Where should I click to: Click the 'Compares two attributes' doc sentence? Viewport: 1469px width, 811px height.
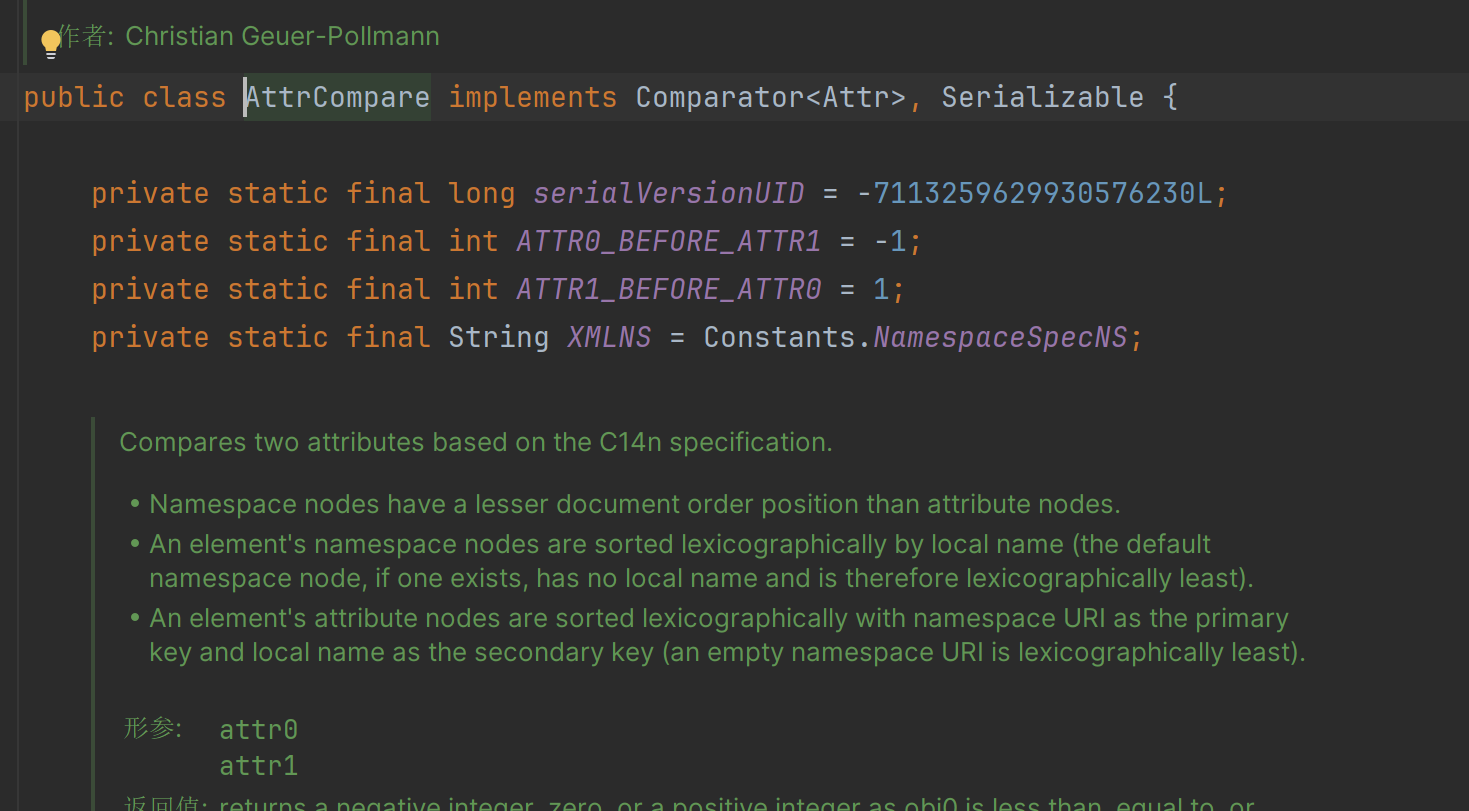tap(476, 442)
